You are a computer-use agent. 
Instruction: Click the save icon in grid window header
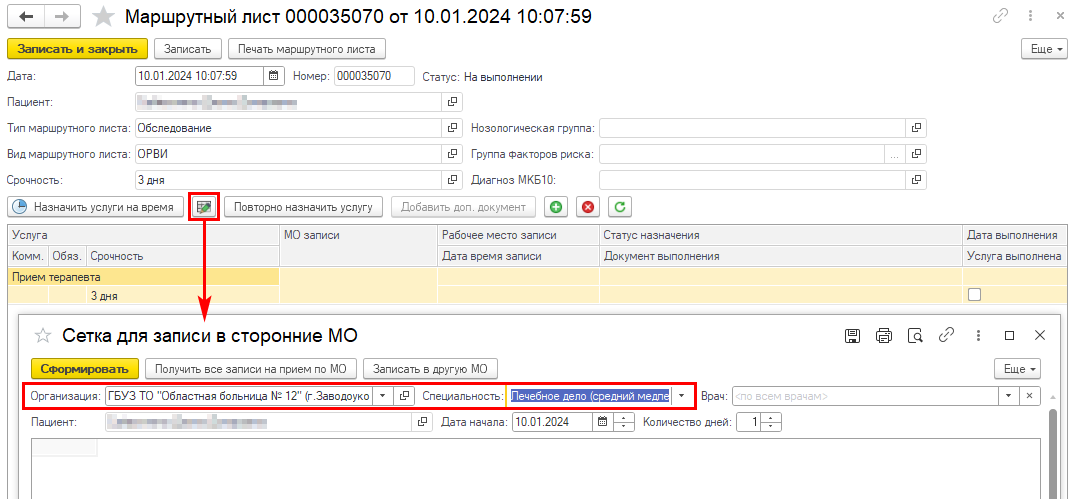[853, 335]
